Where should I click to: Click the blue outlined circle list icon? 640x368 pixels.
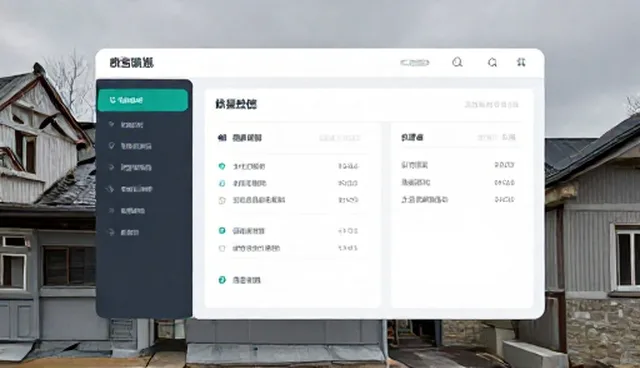coord(222,183)
